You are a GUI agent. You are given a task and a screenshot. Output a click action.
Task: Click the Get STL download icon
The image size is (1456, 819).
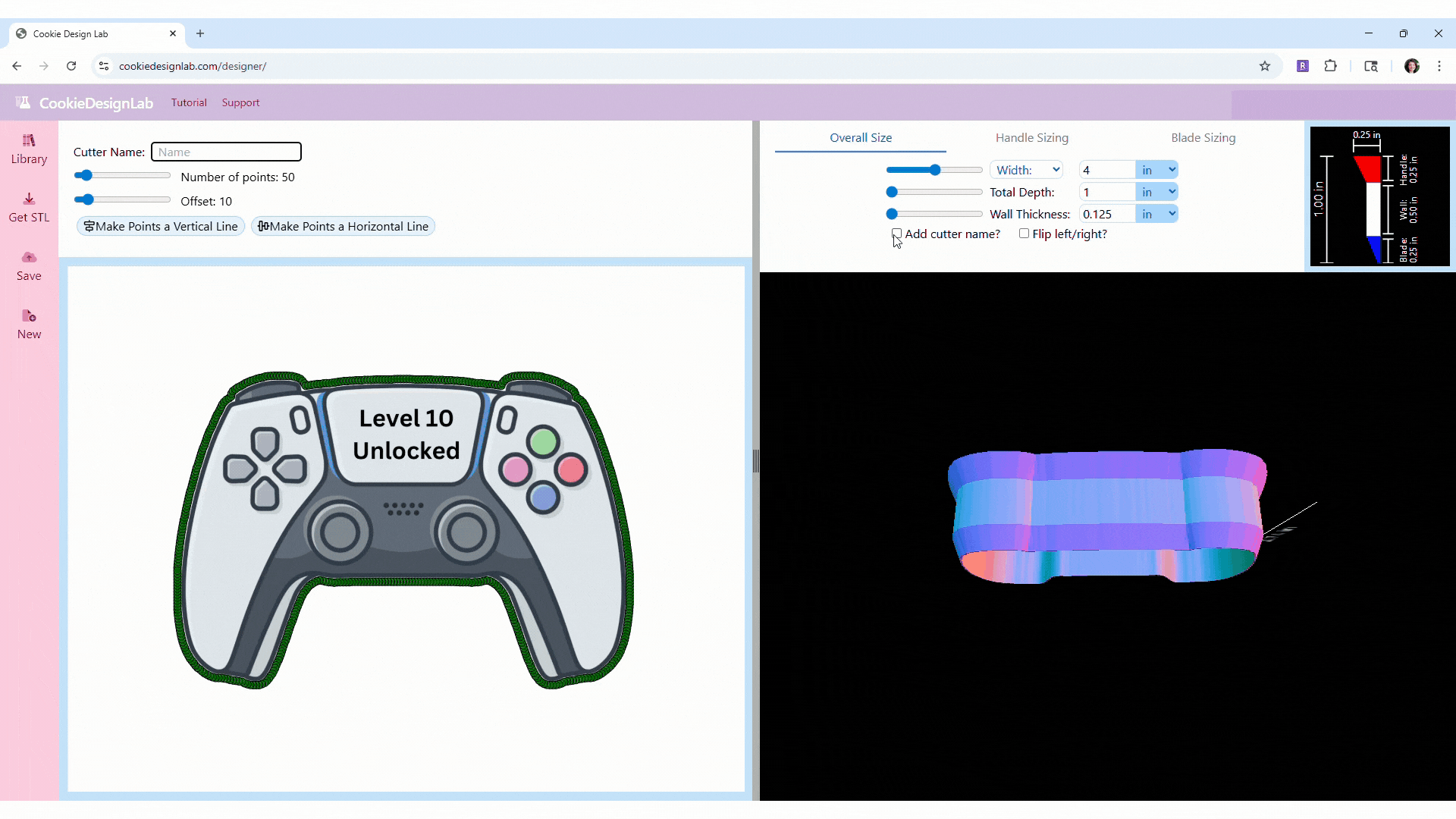point(29,199)
